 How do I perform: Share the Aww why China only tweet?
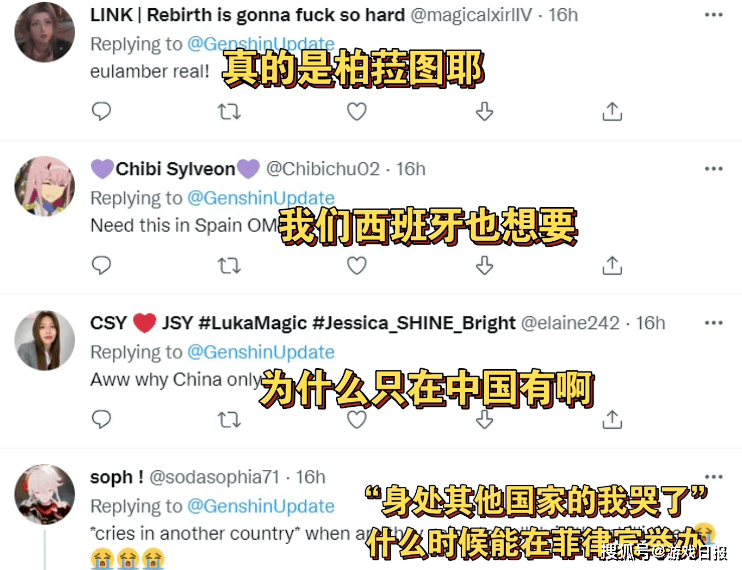pos(612,420)
